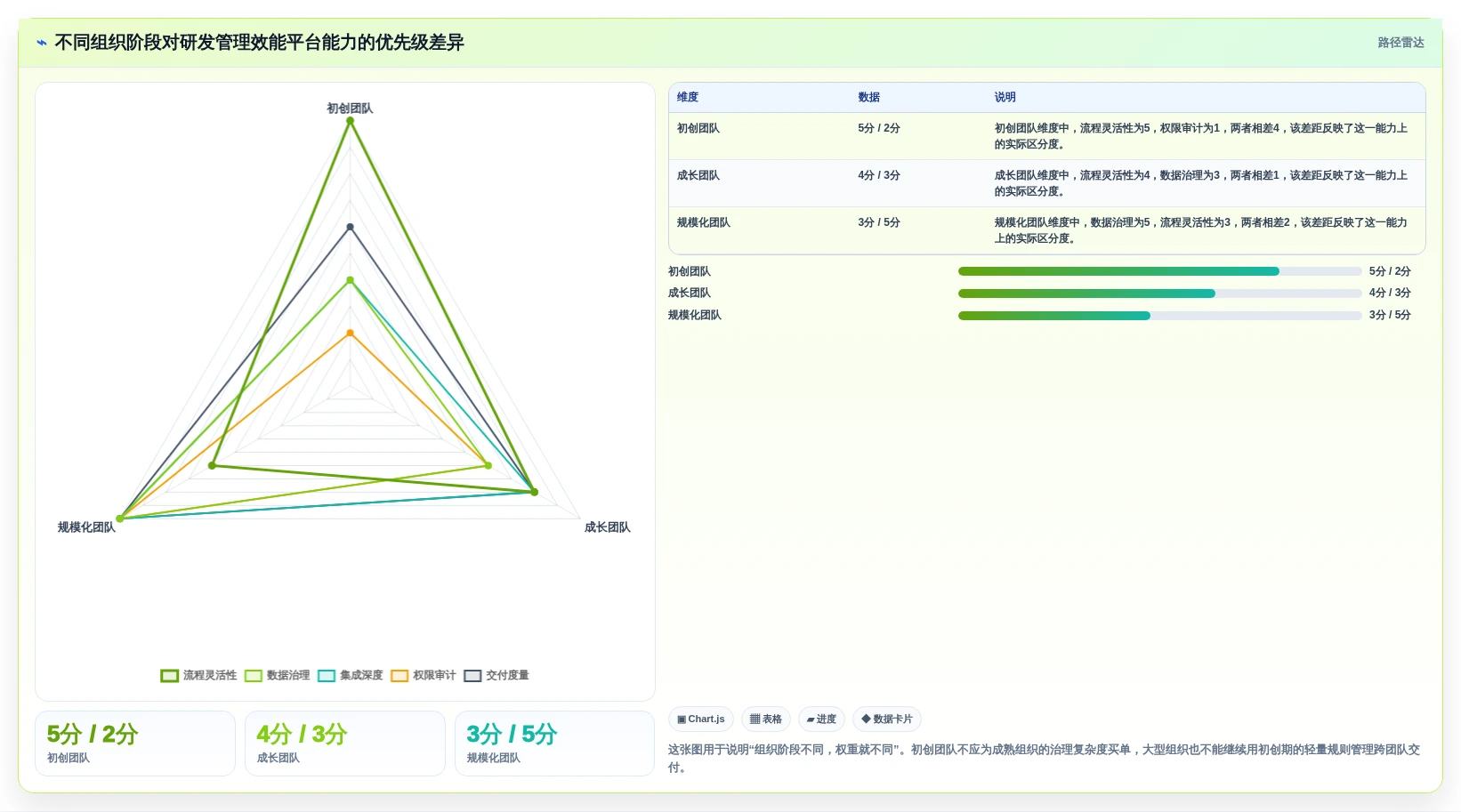Open the 5分 / 2分 初创团队 stat card

135,744
